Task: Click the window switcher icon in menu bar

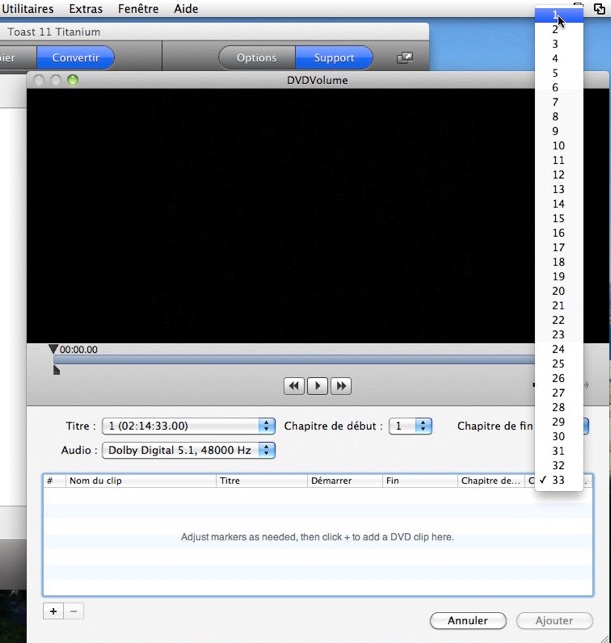Action: click(600, 9)
